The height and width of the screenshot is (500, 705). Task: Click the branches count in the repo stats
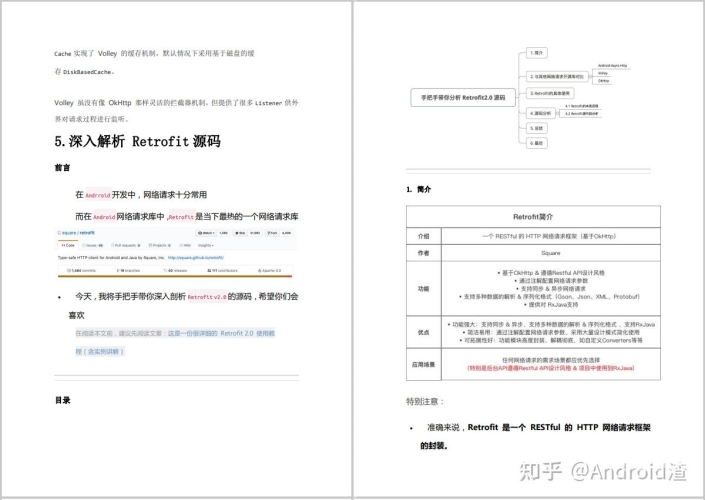pos(128,271)
